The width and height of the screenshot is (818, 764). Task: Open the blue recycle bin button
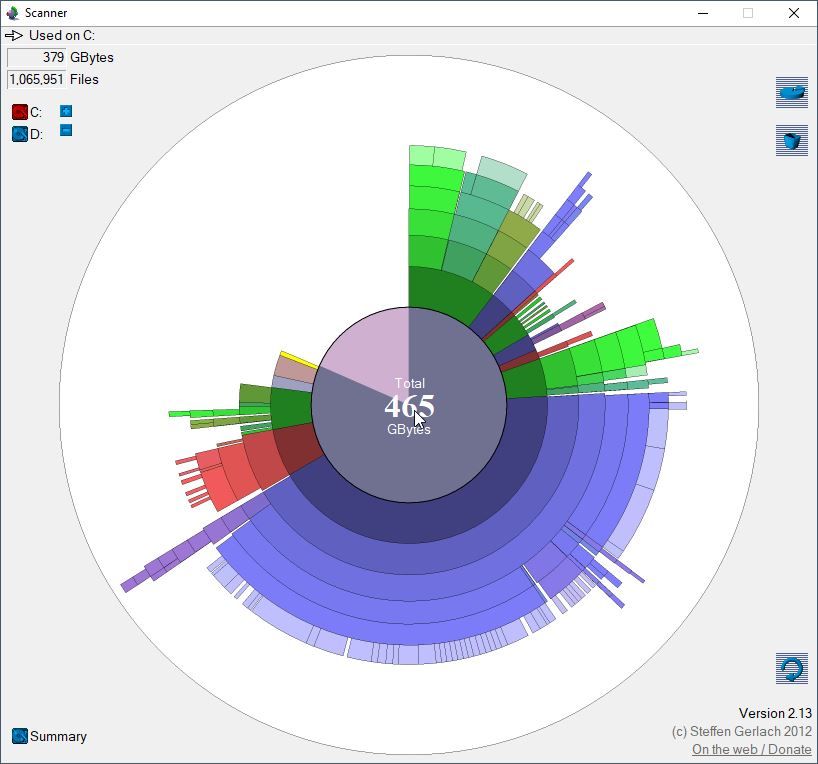pyautogui.click(x=792, y=140)
